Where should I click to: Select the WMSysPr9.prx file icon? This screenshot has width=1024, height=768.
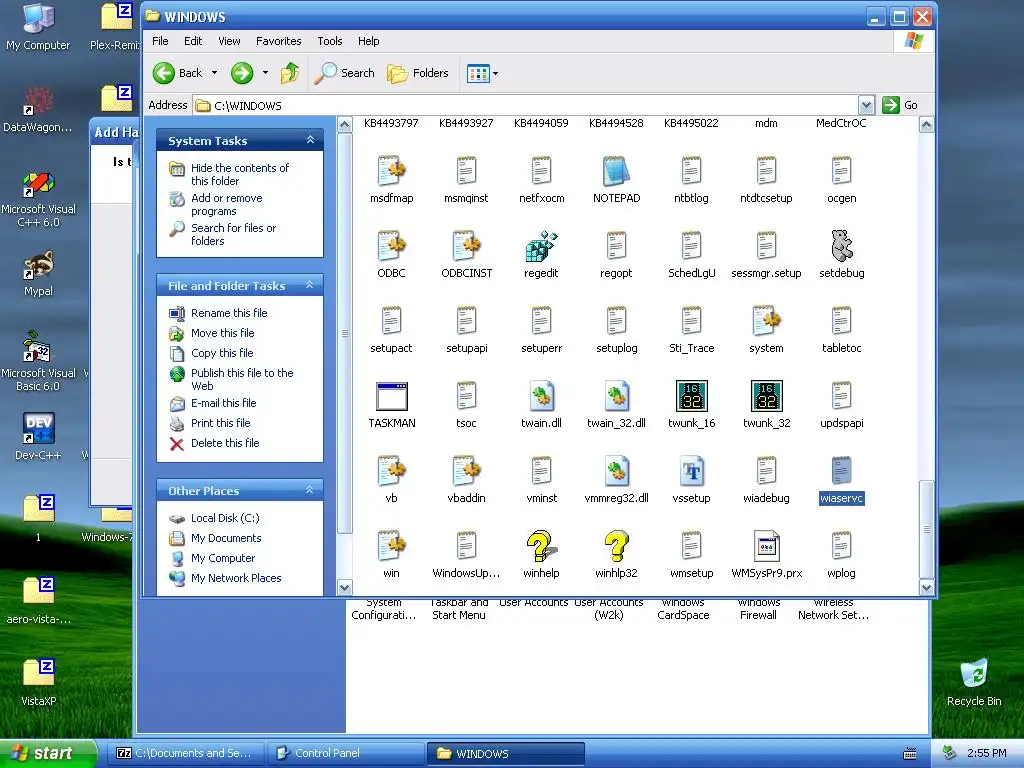click(766, 547)
